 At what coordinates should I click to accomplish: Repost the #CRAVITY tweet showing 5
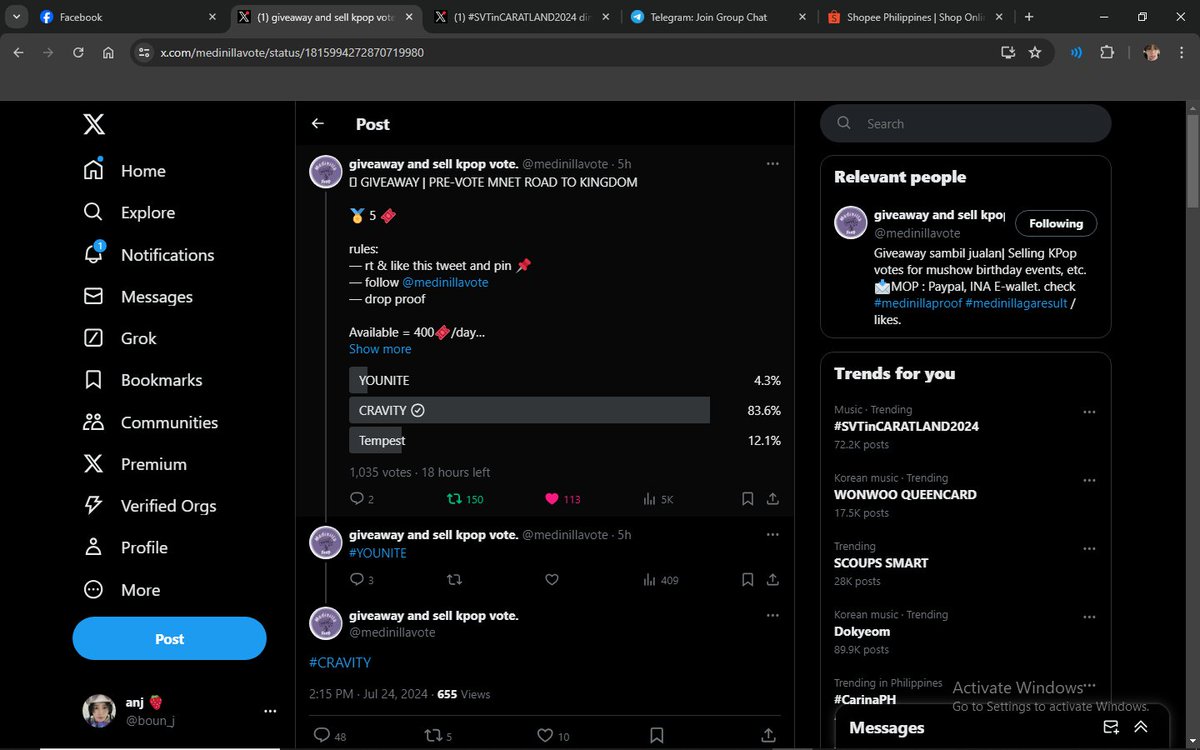439,736
